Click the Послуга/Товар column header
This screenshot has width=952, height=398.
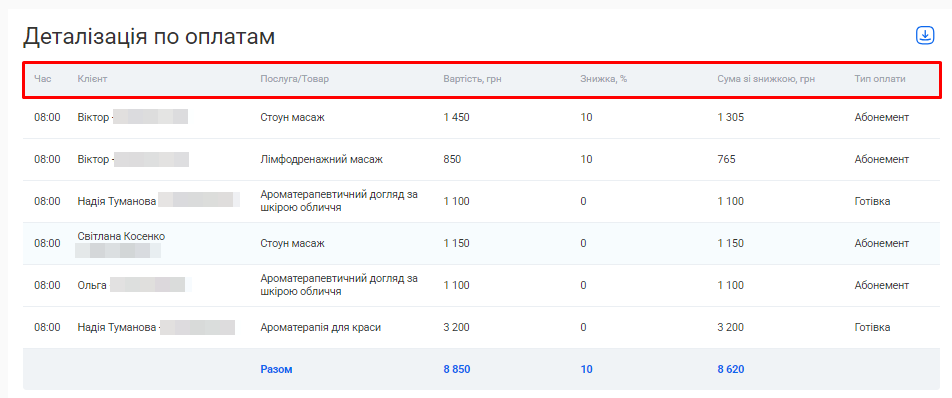coord(294,79)
